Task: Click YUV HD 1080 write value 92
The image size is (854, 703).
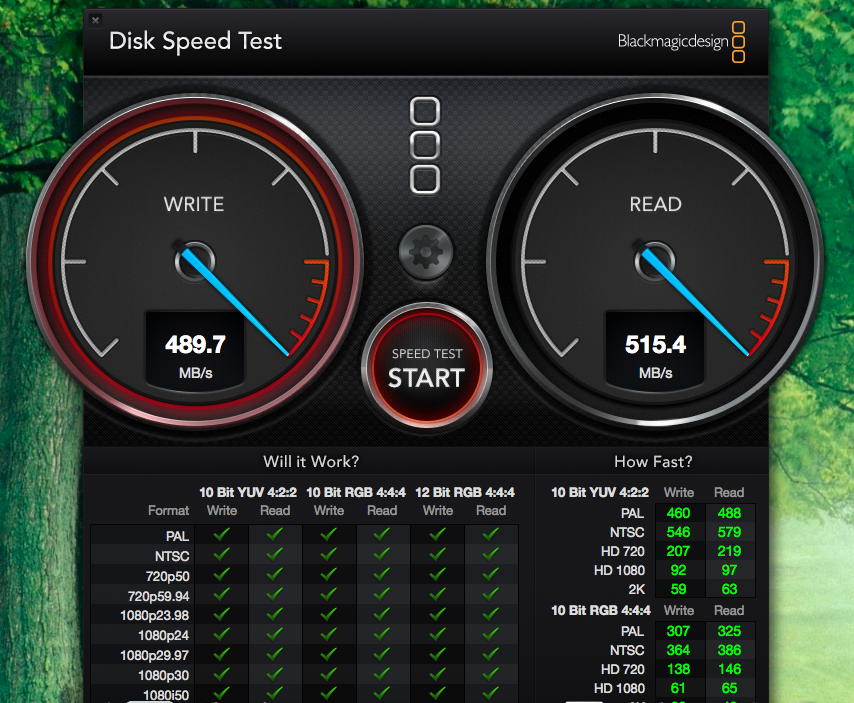Action: [678, 570]
